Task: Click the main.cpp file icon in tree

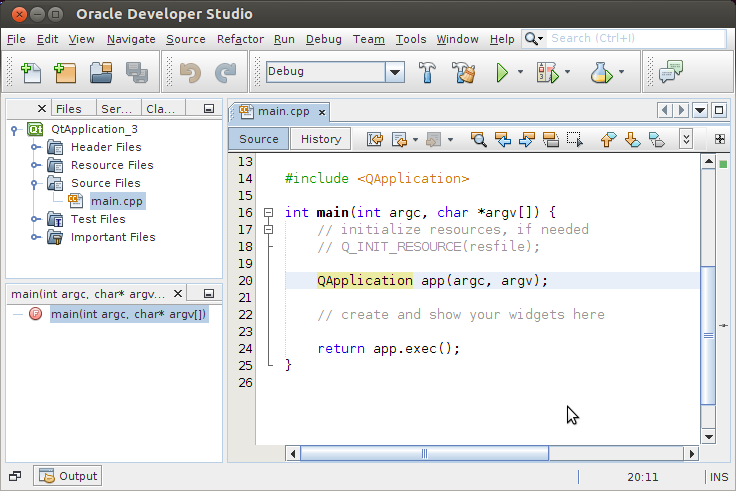Action: tap(76, 201)
